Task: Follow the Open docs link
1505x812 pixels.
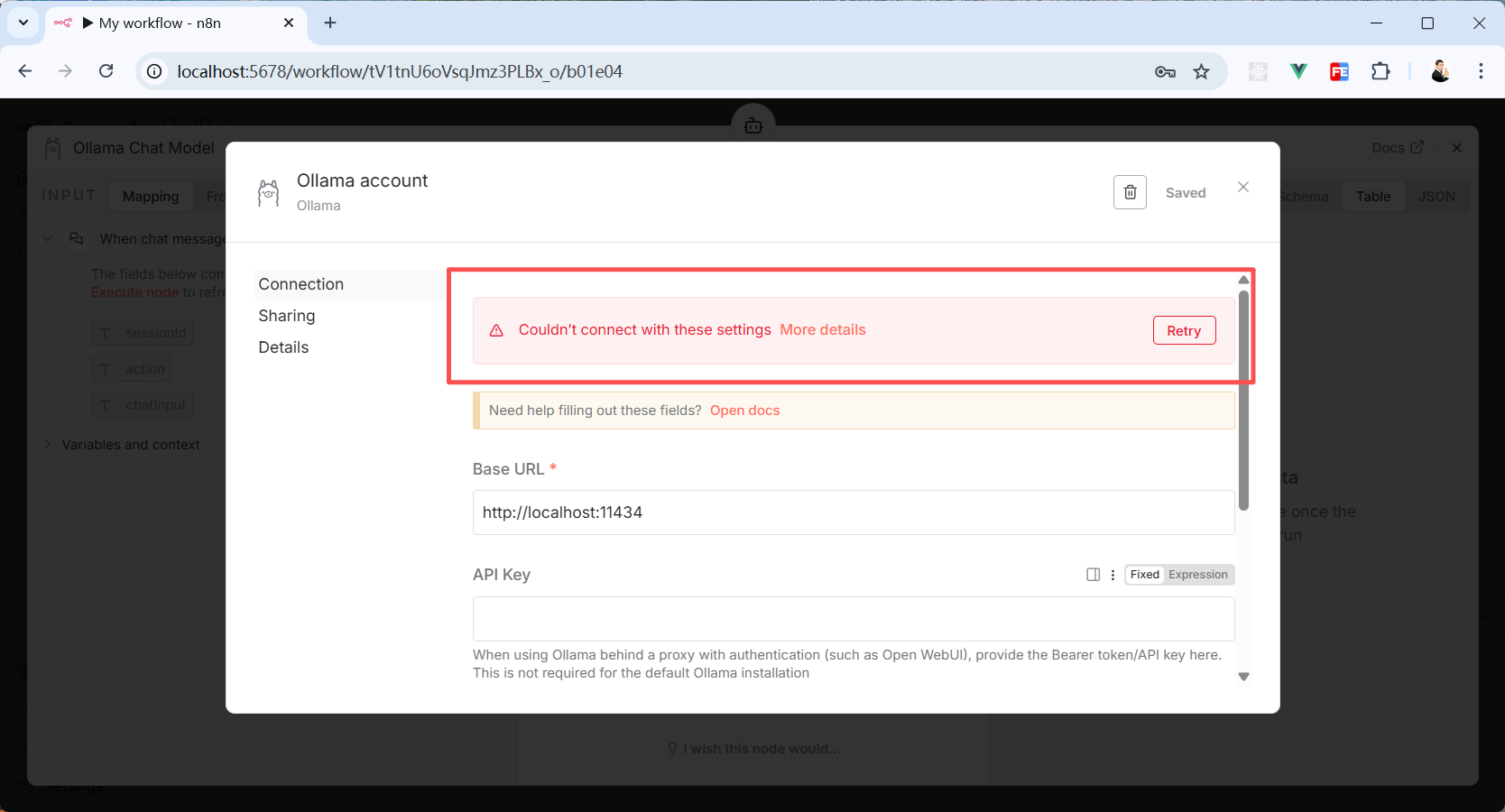Action: point(744,411)
